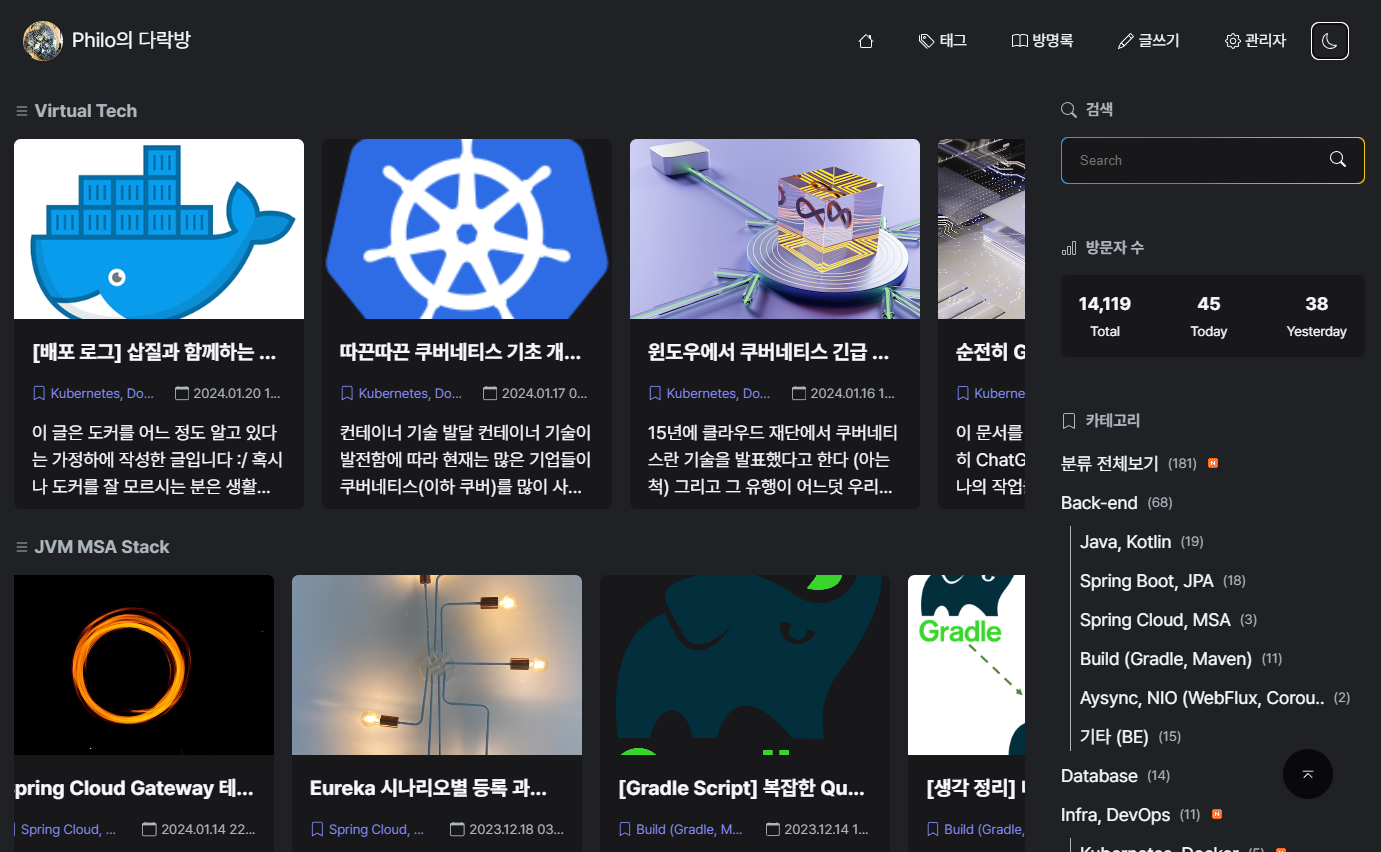Click the scroll-to-top round button
The image size is (1381, 852).
pos(1308,774)
